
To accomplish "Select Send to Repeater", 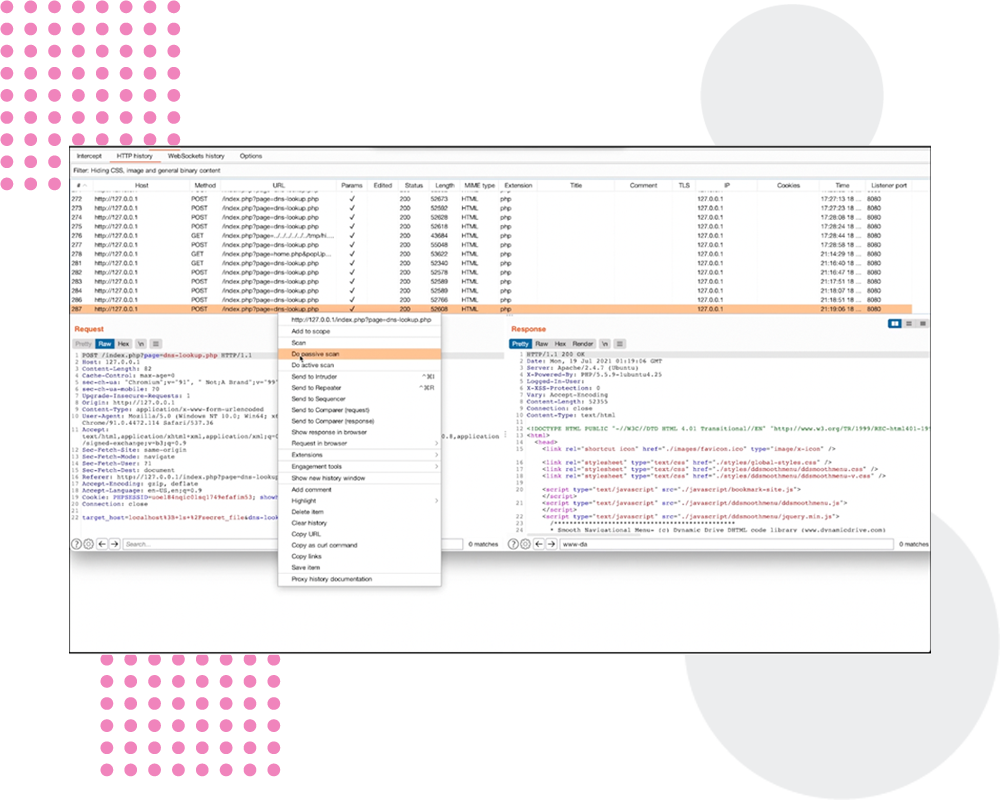I will (360, 388).
